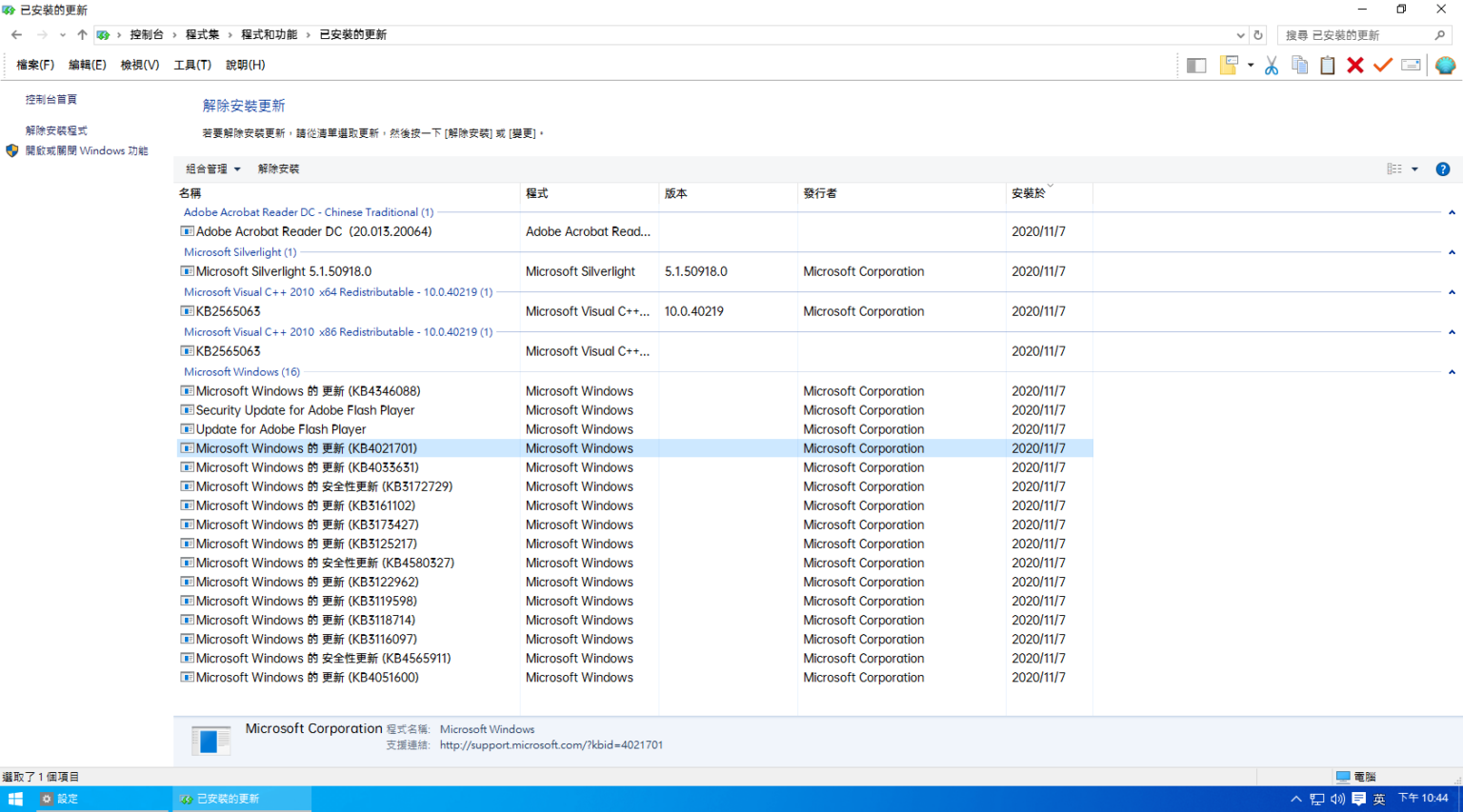Sort by the 名稱 column header
The width and height of the screenshot is (1463, 812).
coord(348,193)
